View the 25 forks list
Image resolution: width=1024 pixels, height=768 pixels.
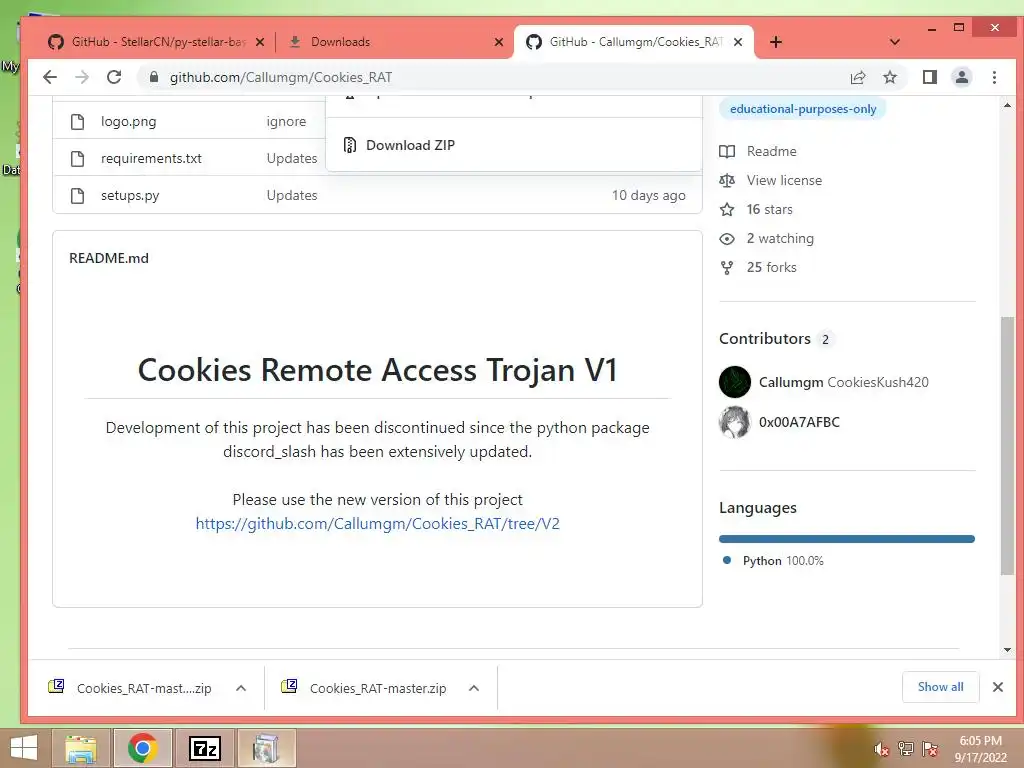[771, 267]
